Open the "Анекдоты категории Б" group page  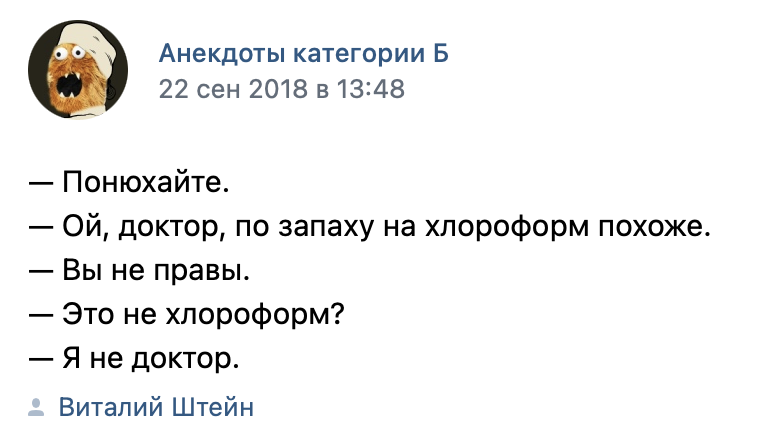304,53
